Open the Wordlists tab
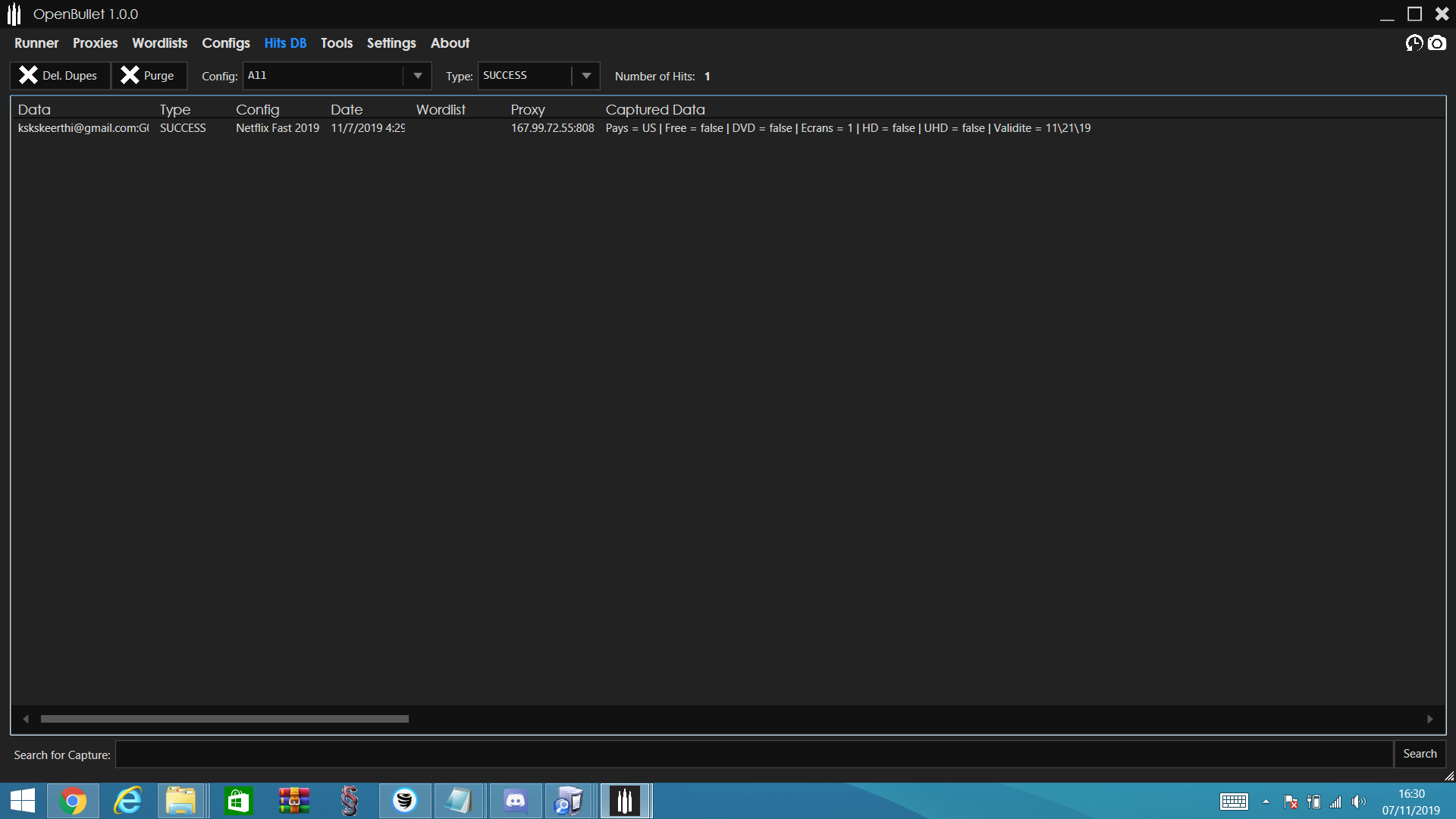1456x819 pixels. tap(159, 43)
